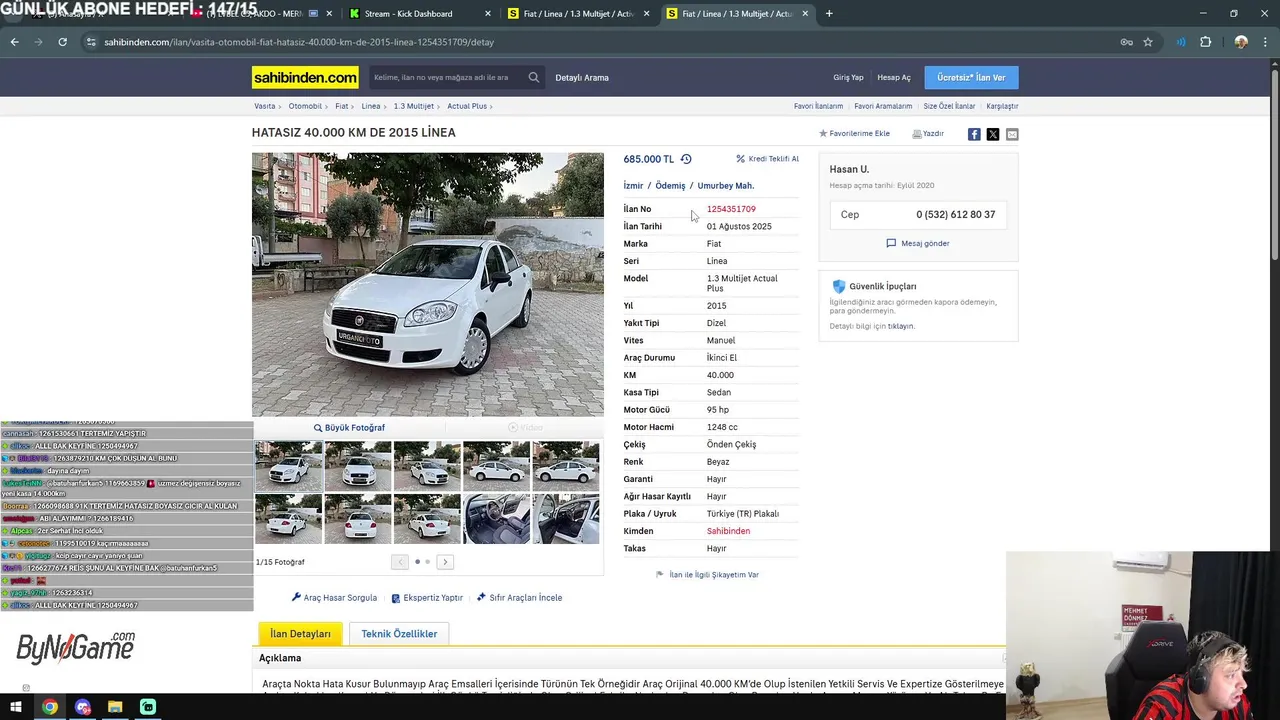Click the password key icon in the address bar

[x=1126, y=42]
